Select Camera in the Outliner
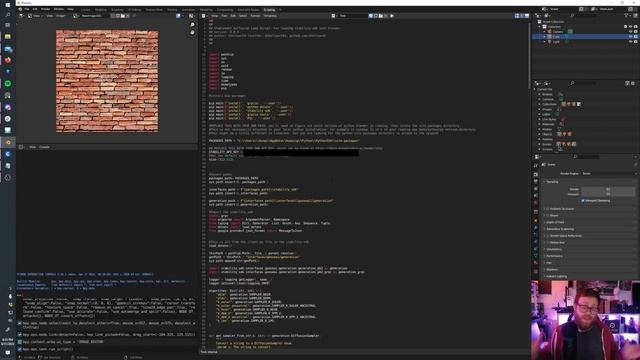The height and width of the screenshot is (360, 640). [x=558, y=31]
